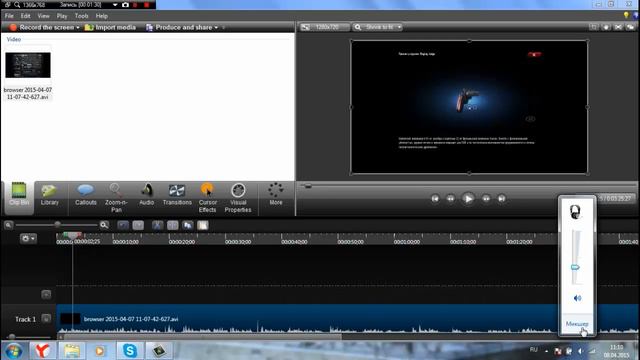Open File Explorer from taskbar
640x360 pixels.
click(72, 351)
